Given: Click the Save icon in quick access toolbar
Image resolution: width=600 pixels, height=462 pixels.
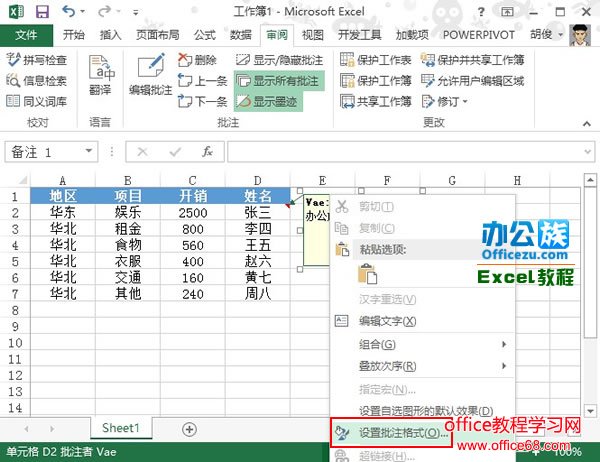Looking at the screenshot, I should [42, 11].
